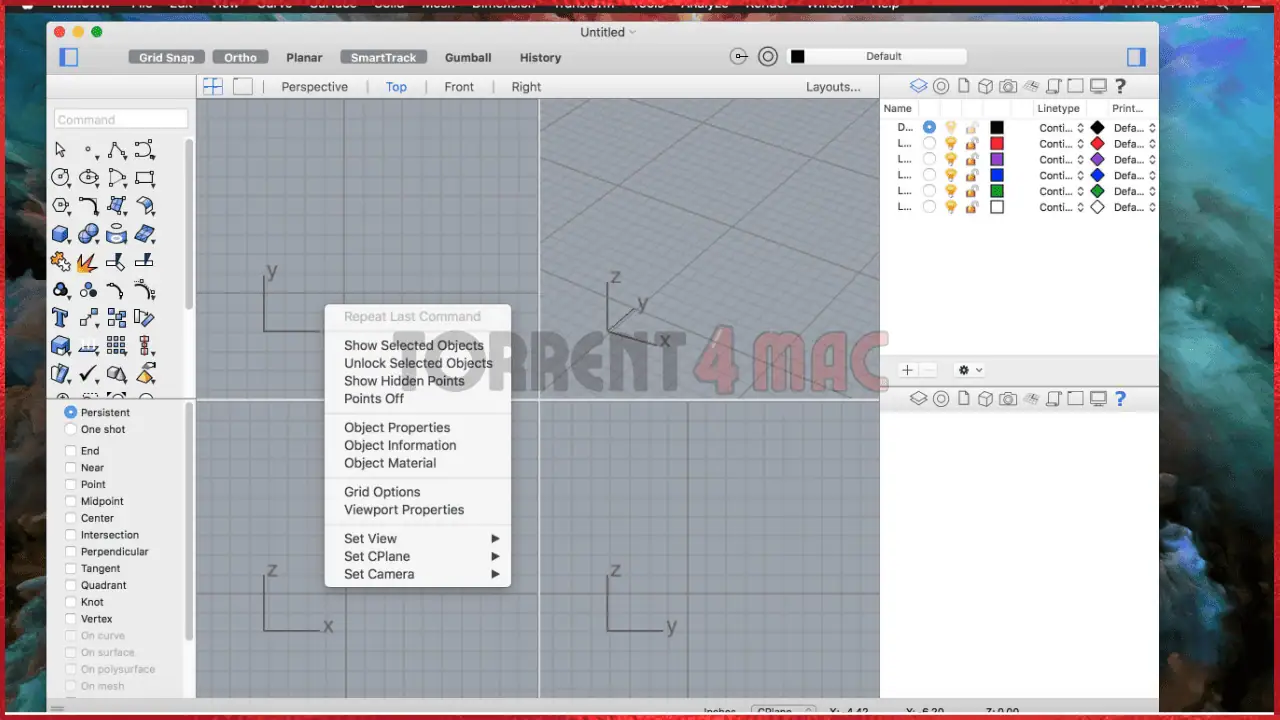The width and height of the screenshot is (1280, 720).
Task: Check the Intersection snap option
Action: tap(71, 535)
